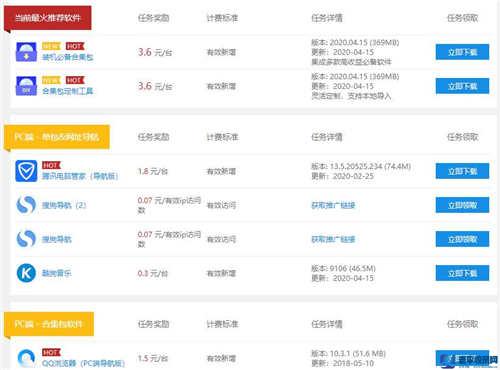Screen dimensions: 500x370
Task: Click 立即下载 for 酷狗音乐
Action: coord(462,273)
